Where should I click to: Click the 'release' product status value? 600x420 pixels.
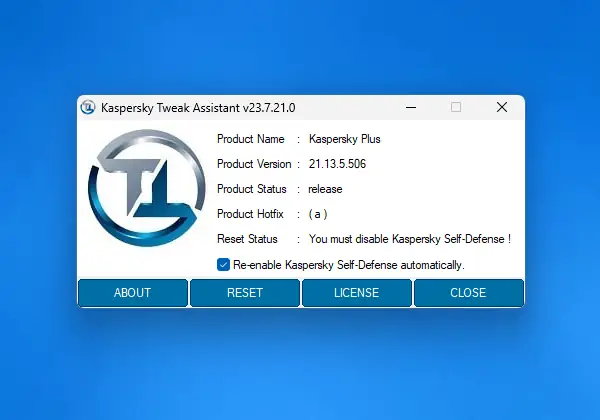coord(325,189)
